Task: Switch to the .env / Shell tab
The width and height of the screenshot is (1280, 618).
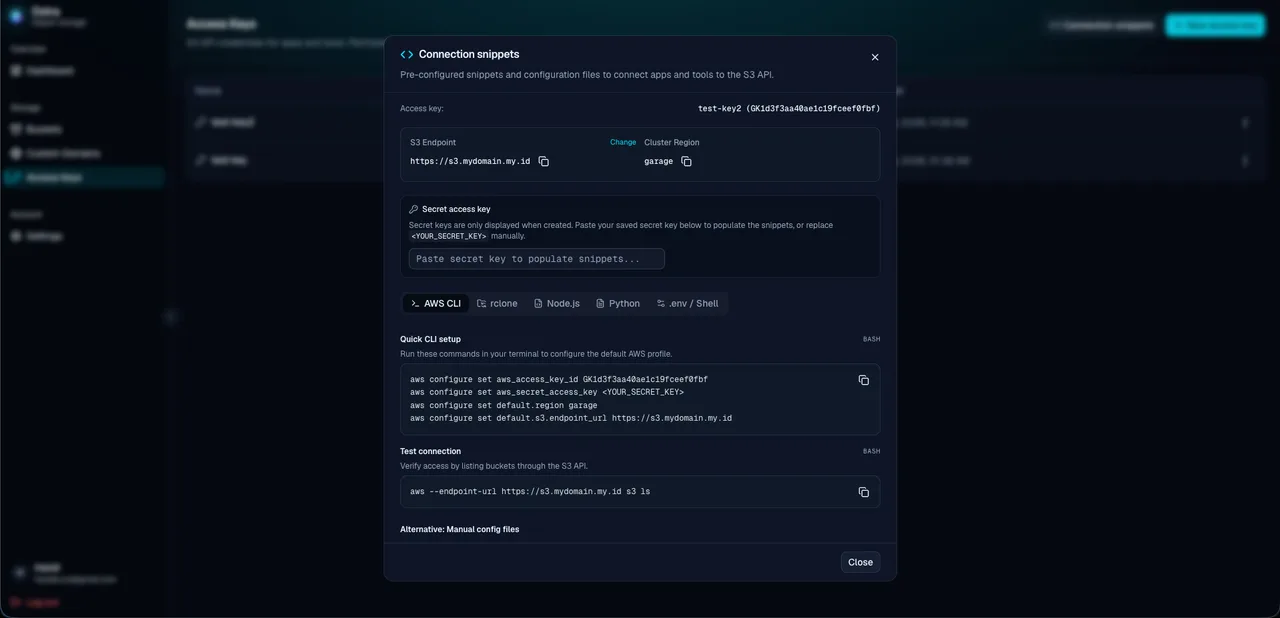Action: tap(688, 303)
